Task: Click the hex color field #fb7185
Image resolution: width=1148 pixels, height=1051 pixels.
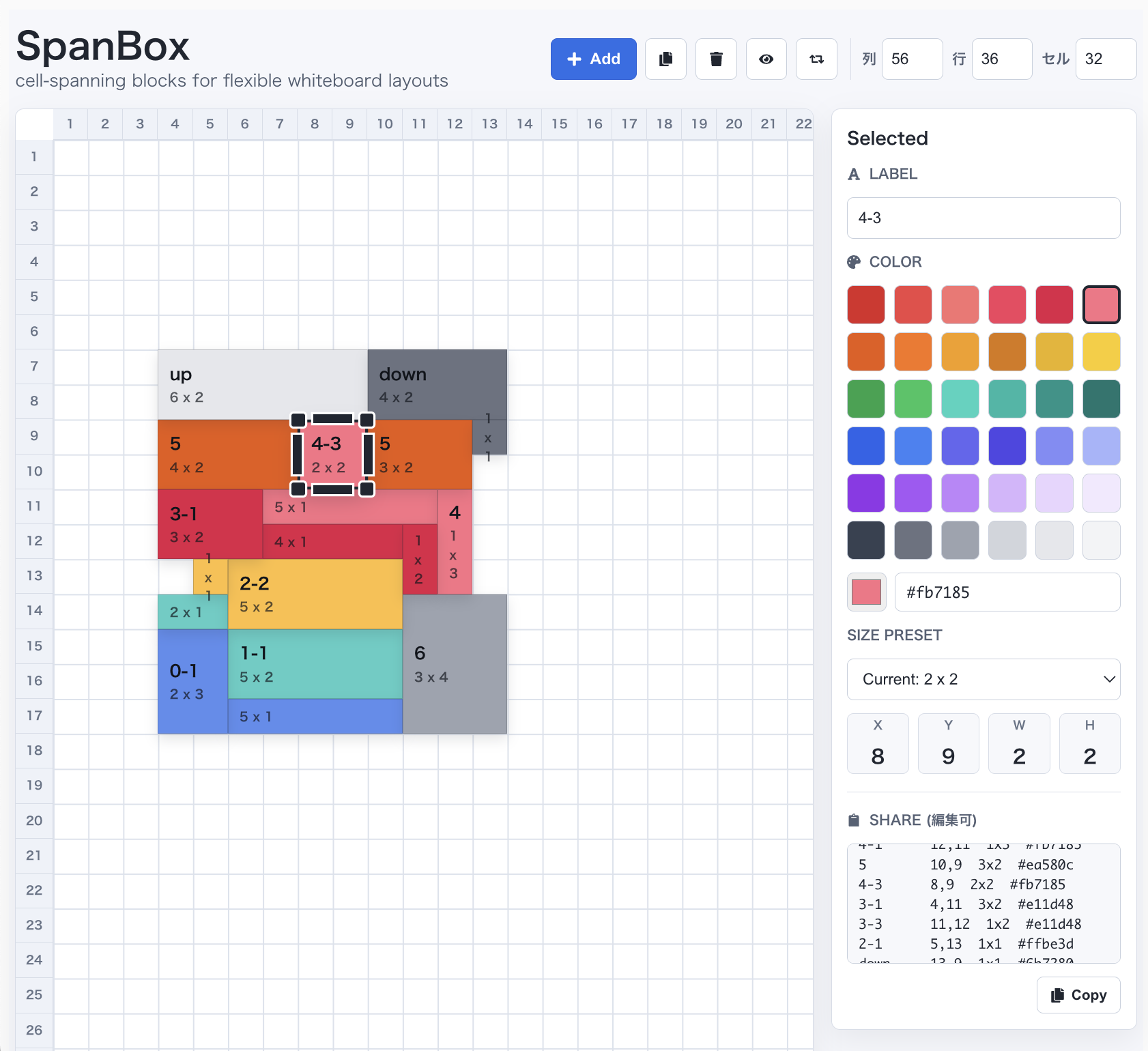Action: pos(1007,592)
